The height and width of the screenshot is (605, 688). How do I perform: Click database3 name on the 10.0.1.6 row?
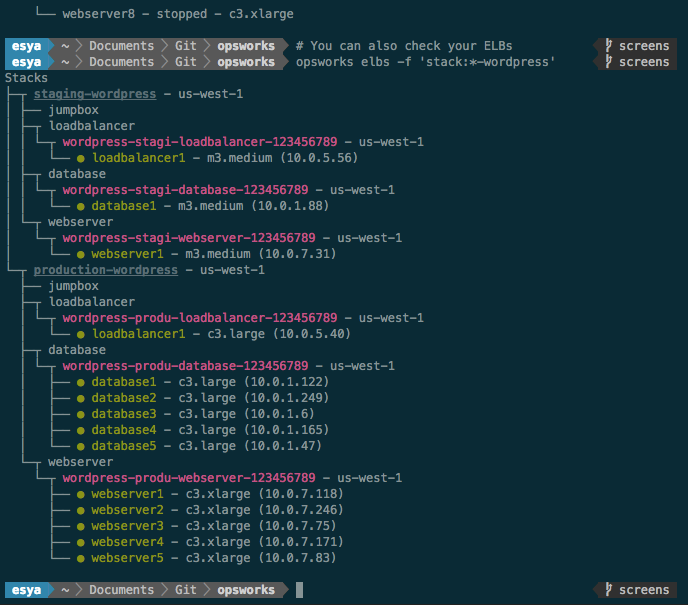tap(124, 414)
